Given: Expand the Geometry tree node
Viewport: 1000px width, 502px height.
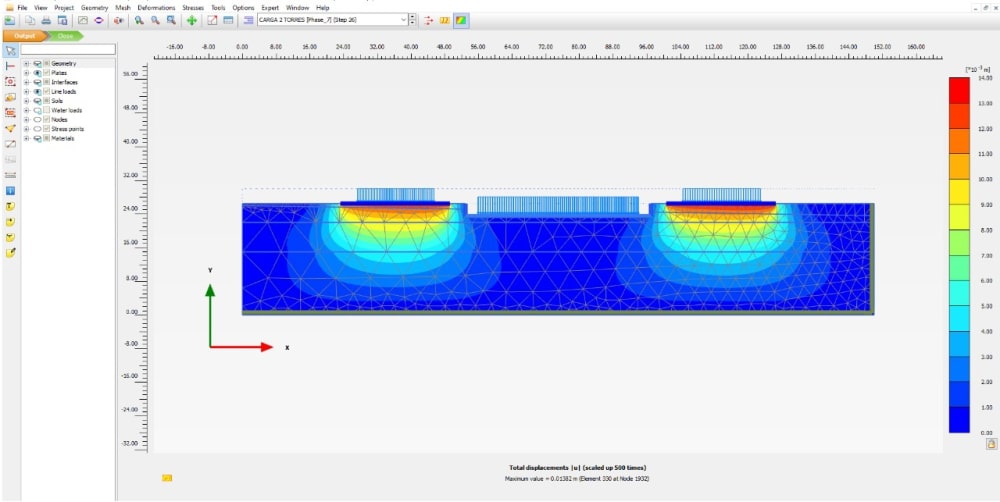Looking at the screenshot, I should coord(26,64).
